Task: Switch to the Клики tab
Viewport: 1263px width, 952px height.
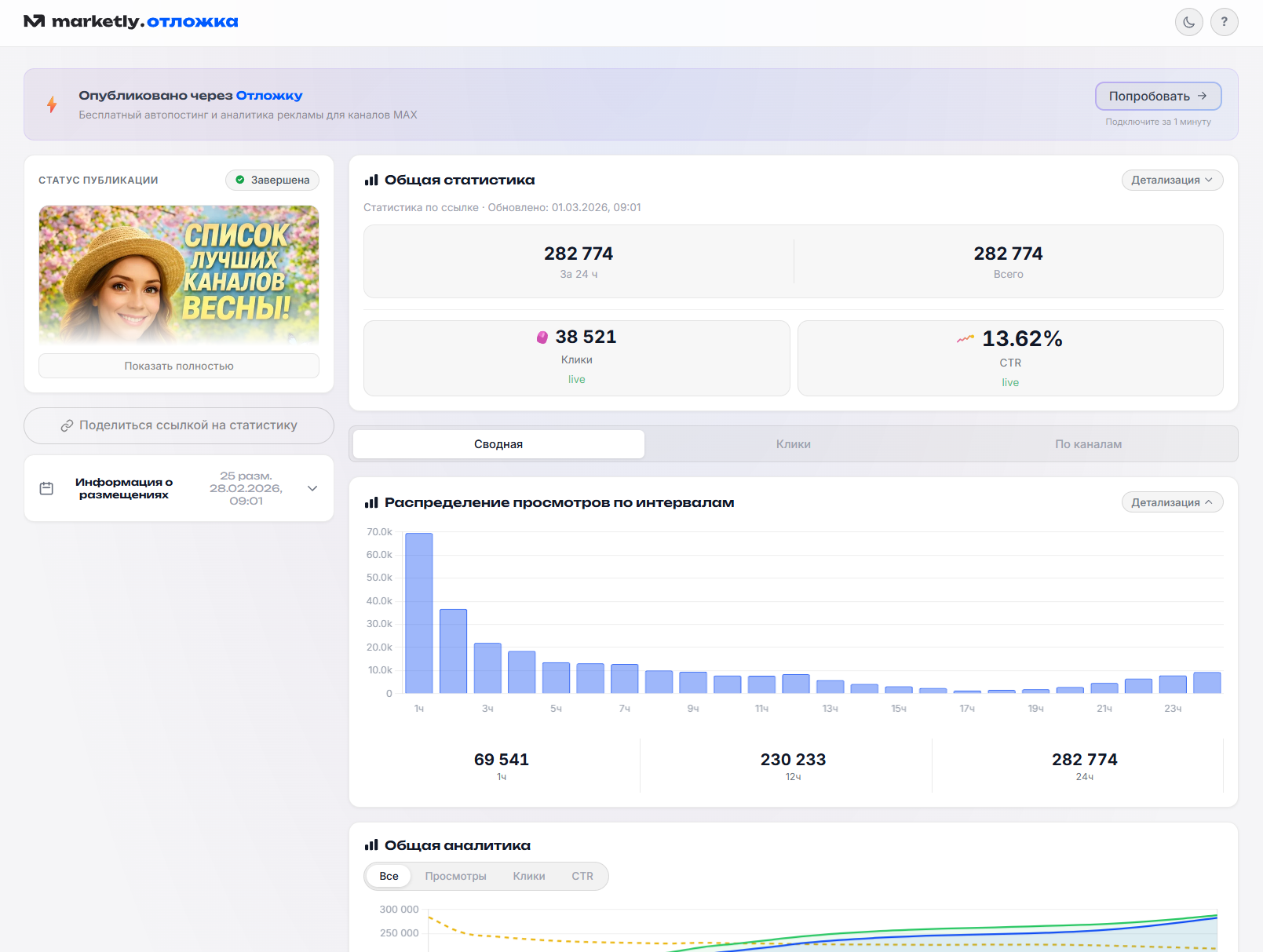Action: (x=793, y=444)
